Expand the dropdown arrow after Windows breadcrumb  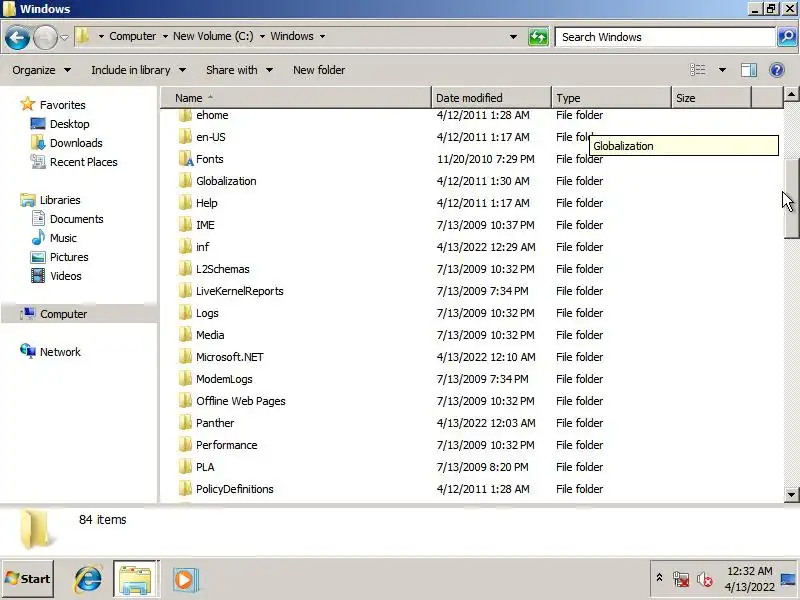tap(322, 36)
